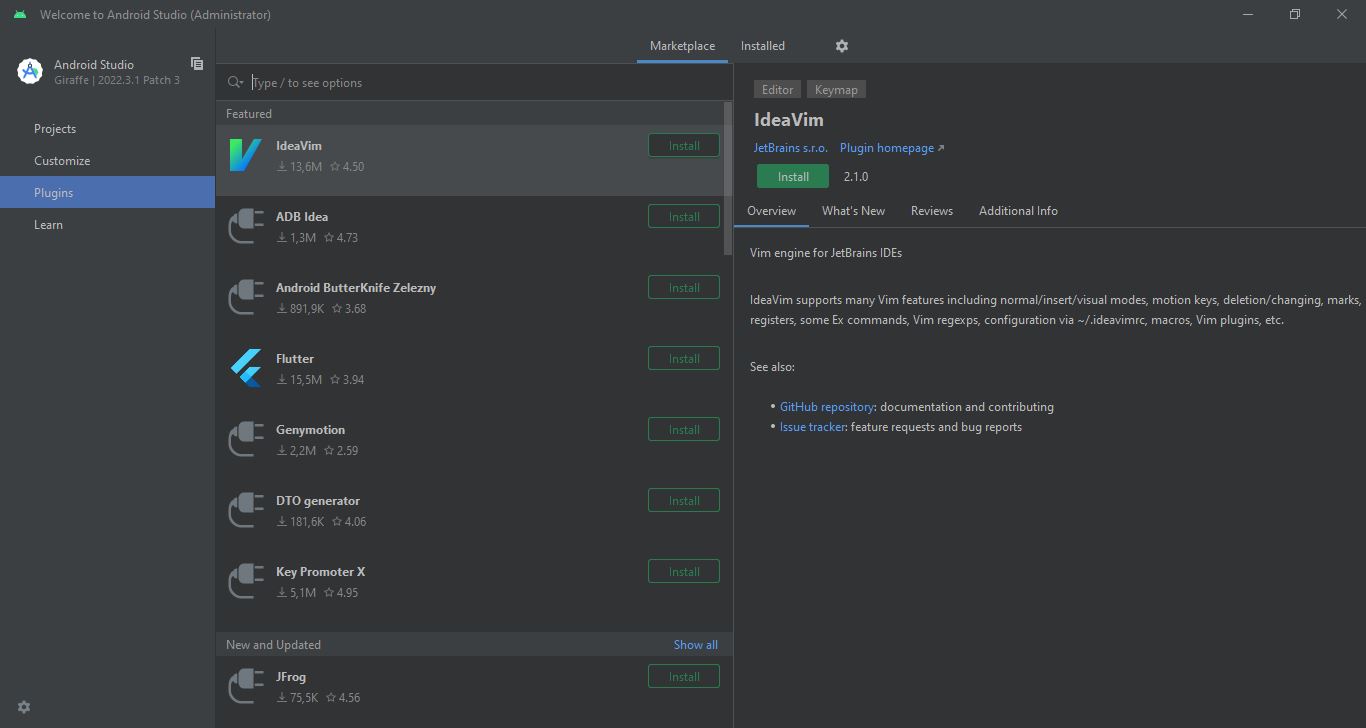
Task: Click the JFrog plugin plug icon
Action: pyautogui.click(x=246, y=686)
